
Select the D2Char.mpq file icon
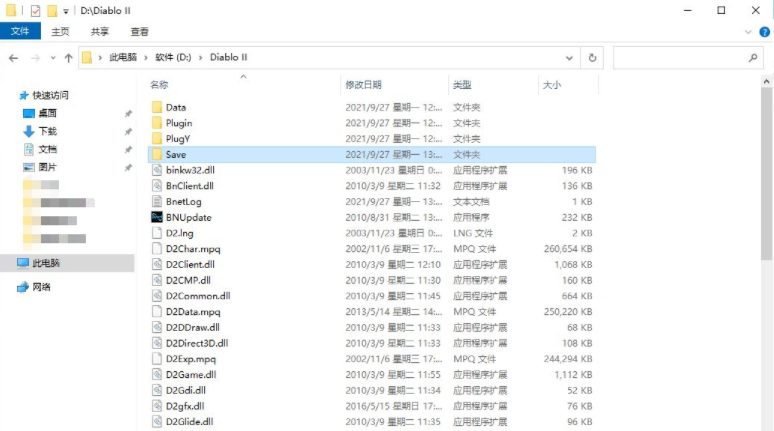click(x=157, y=249)
